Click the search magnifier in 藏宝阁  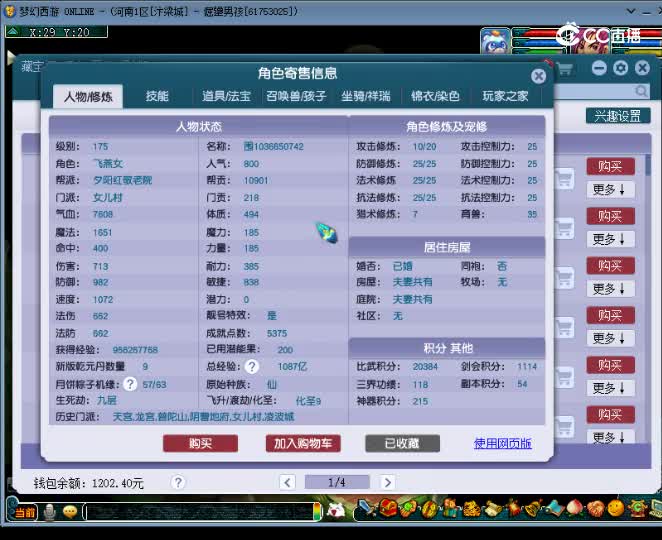coord(641,91)
